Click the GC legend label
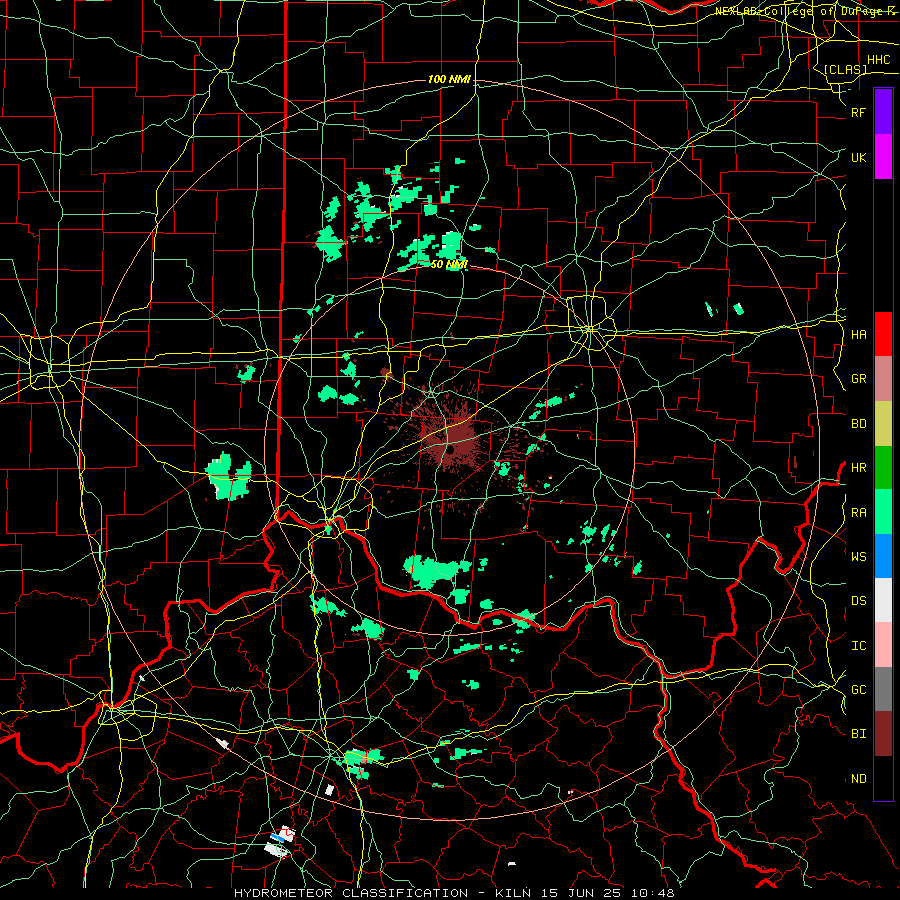Viewport: 900px width, 900px height. tap(858, 690)
